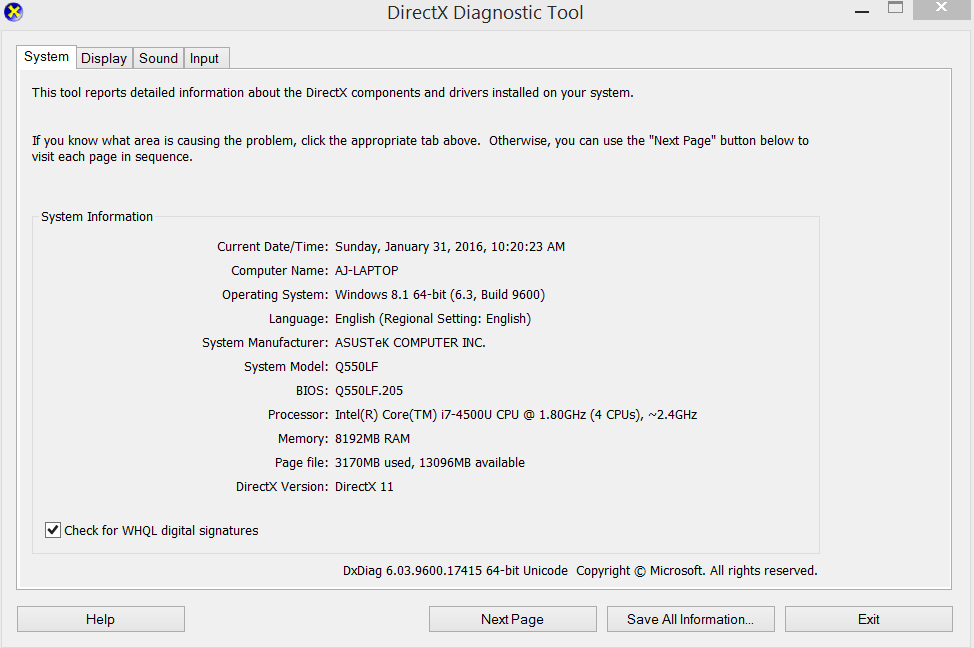
Task: Click the current date Sunday, January 31 value
Action: point(450,247)
